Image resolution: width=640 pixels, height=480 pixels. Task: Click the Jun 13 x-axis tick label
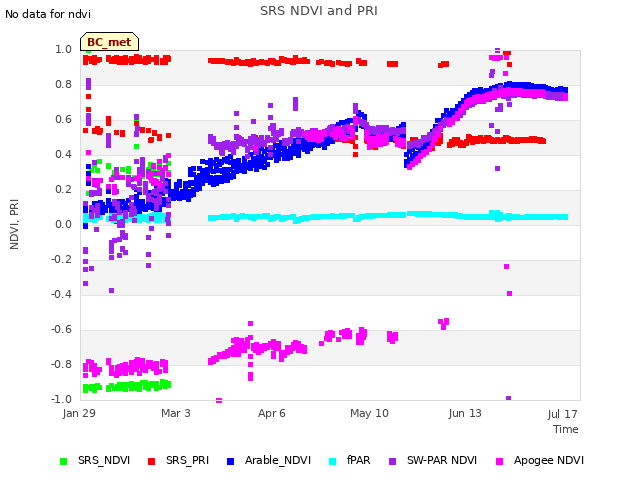[465, 413]
